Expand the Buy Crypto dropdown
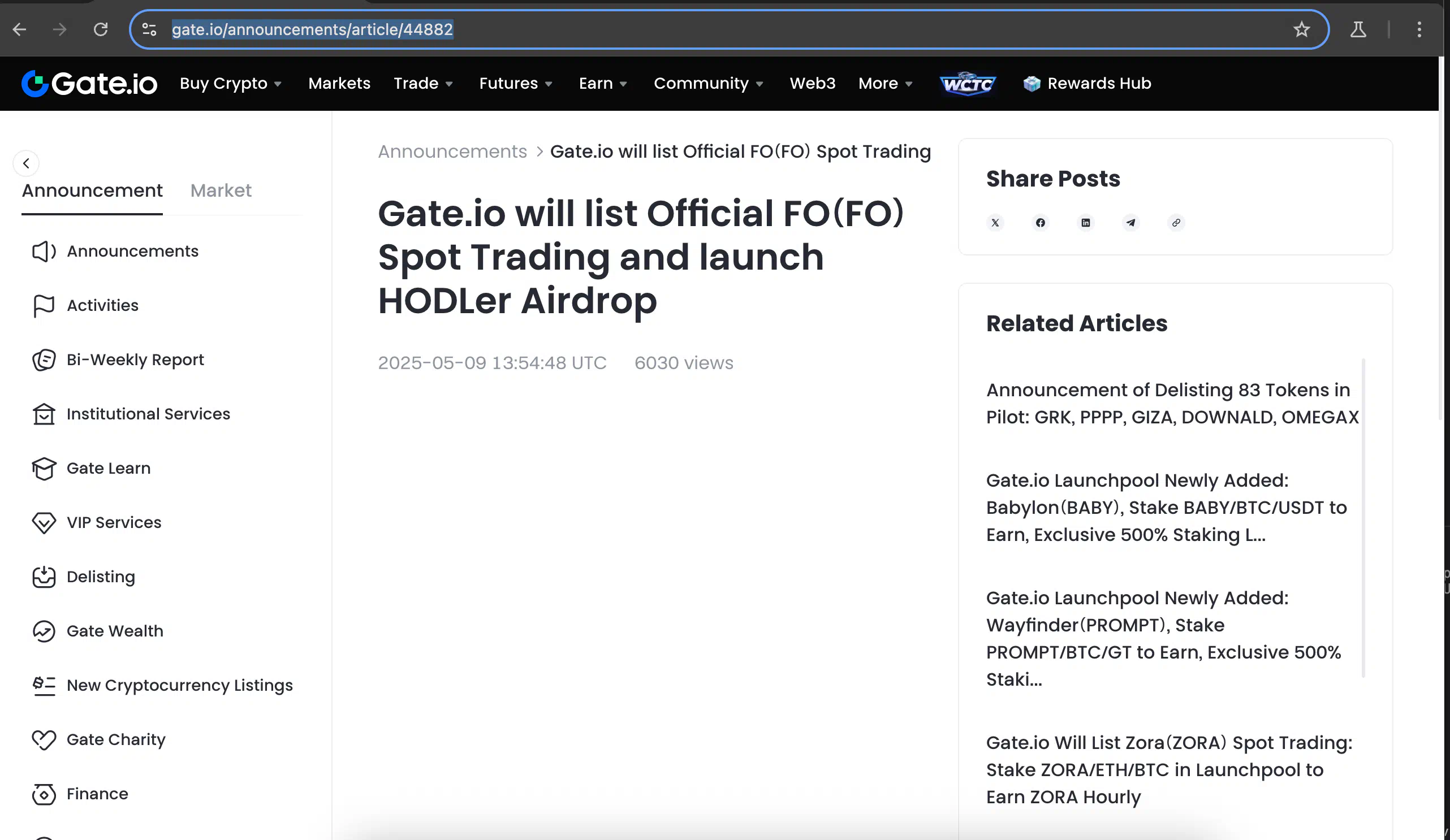Screen dimensions: 1450x840 pos(231,84)
